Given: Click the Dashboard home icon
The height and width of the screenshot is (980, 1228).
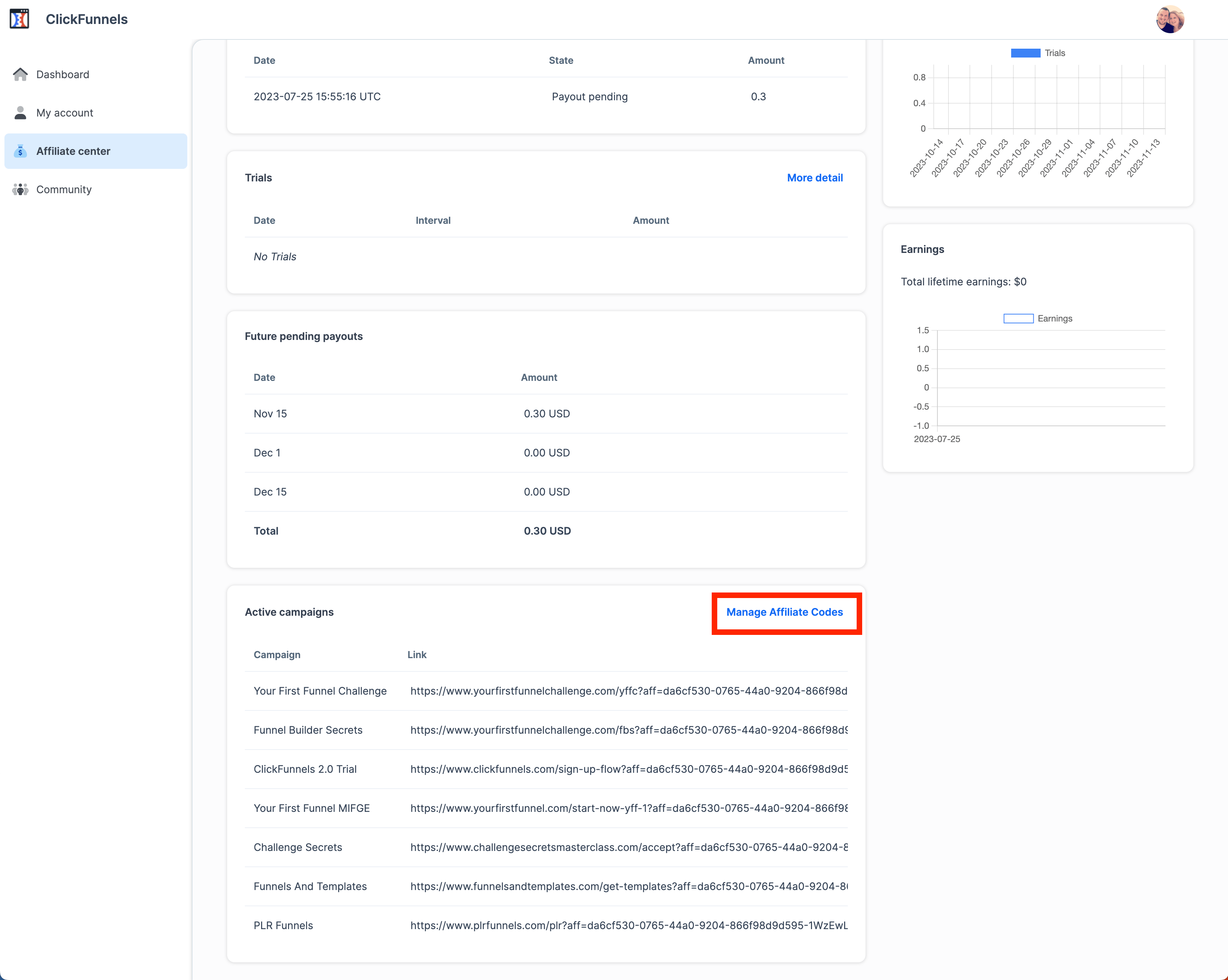Looking at the screenshot, I should [x=21, y=74].
